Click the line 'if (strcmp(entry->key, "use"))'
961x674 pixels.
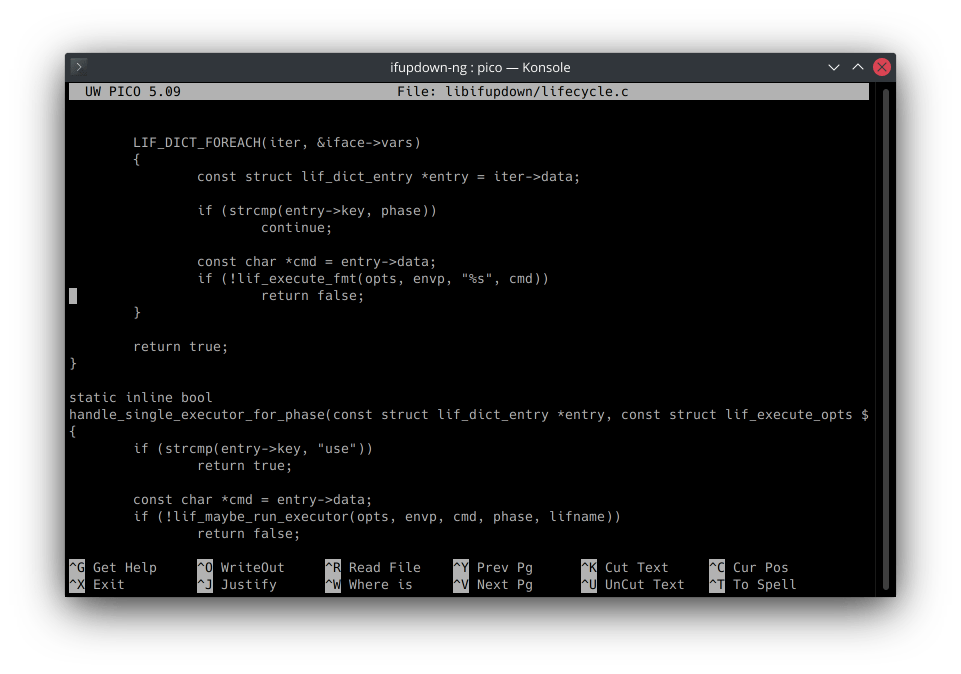pos(253,449)
